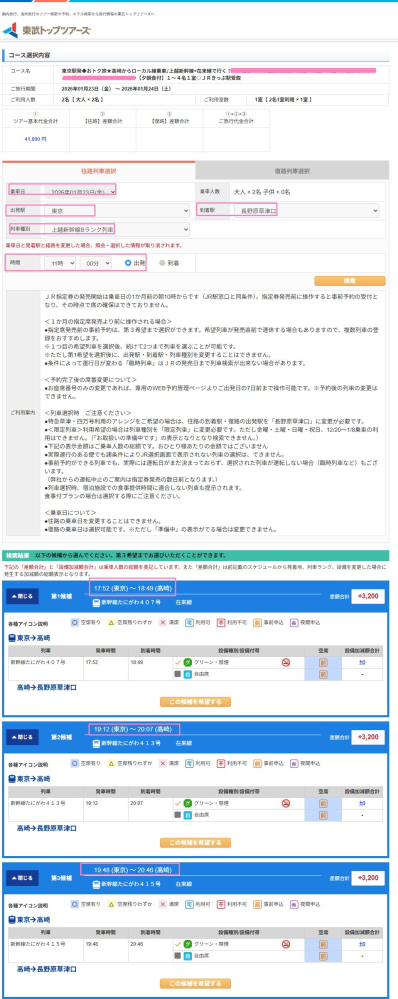The image size is (398, 999).
Task: Toggle 自由席 checkbox for たにがわ415号
Action: (178, 955)
